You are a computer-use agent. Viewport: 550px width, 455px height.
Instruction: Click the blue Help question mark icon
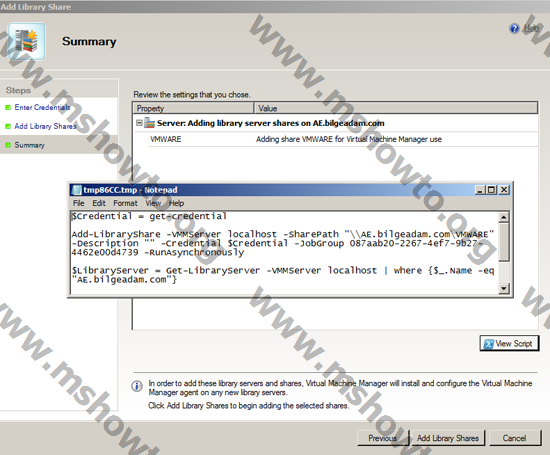[514, 28]
